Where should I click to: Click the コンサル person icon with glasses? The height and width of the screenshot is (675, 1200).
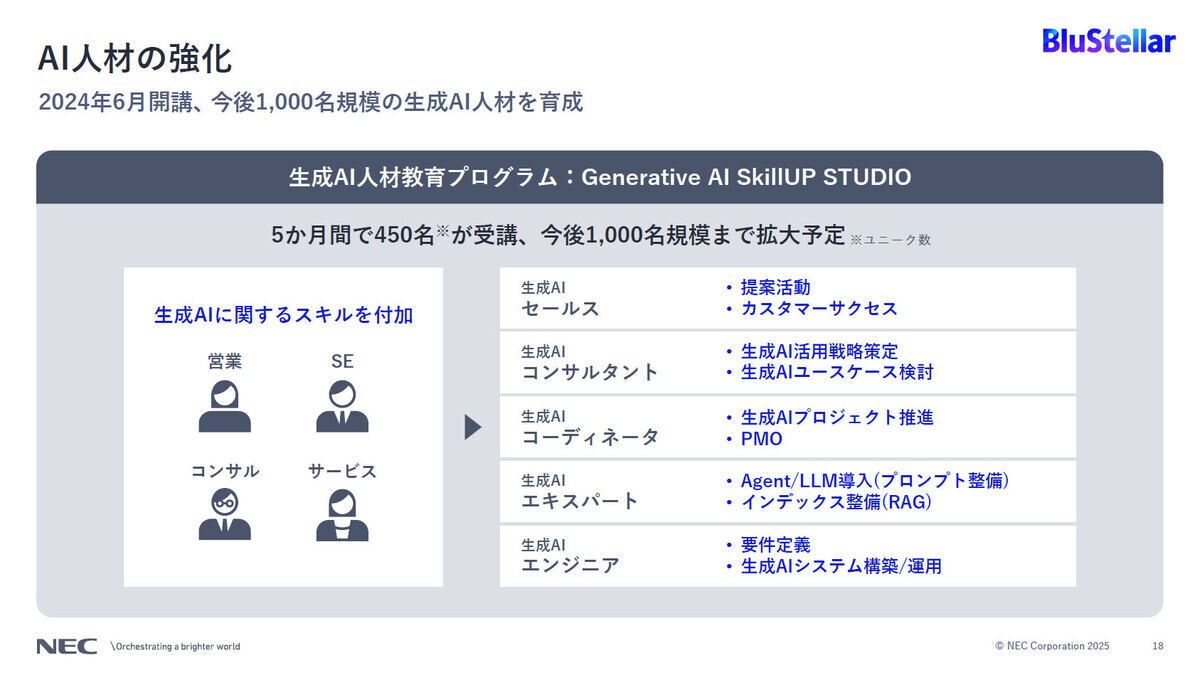click(x=224, y=514)
